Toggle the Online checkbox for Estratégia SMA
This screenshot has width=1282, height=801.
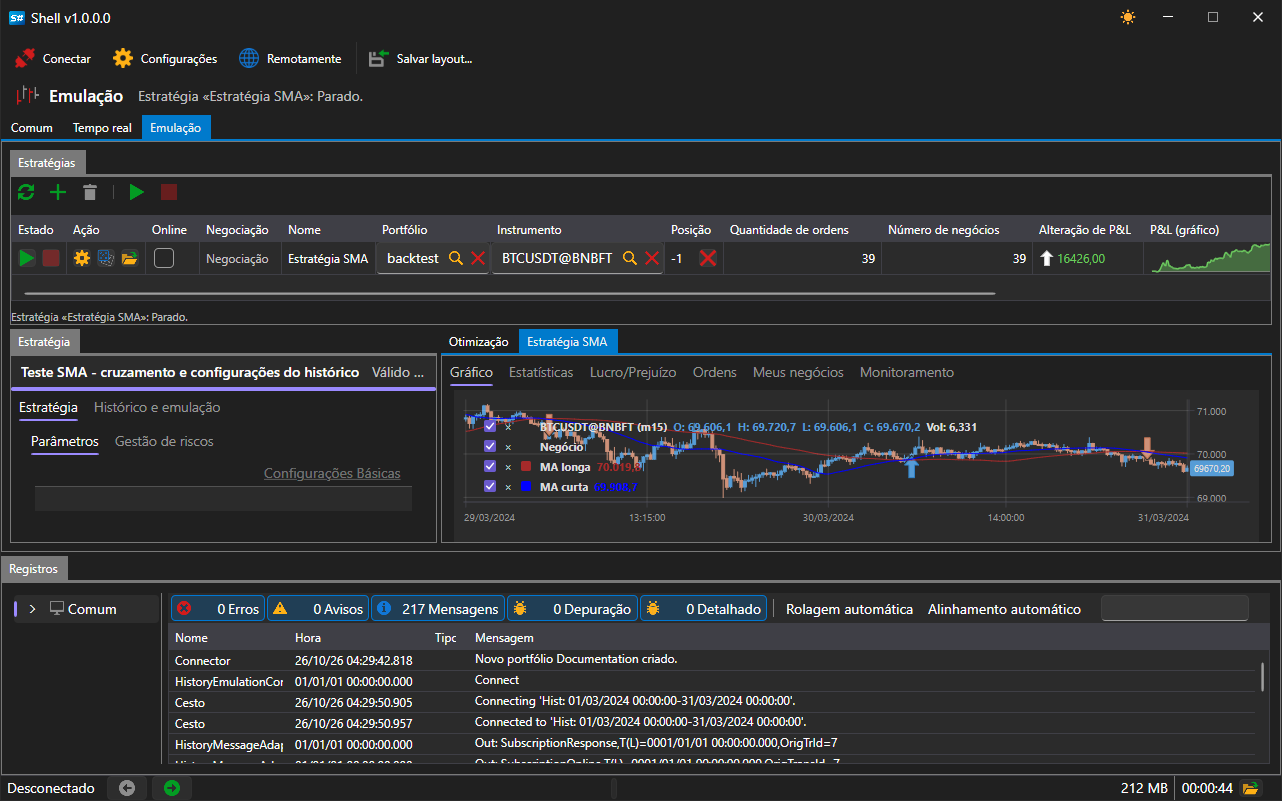[x=164, y=258]
